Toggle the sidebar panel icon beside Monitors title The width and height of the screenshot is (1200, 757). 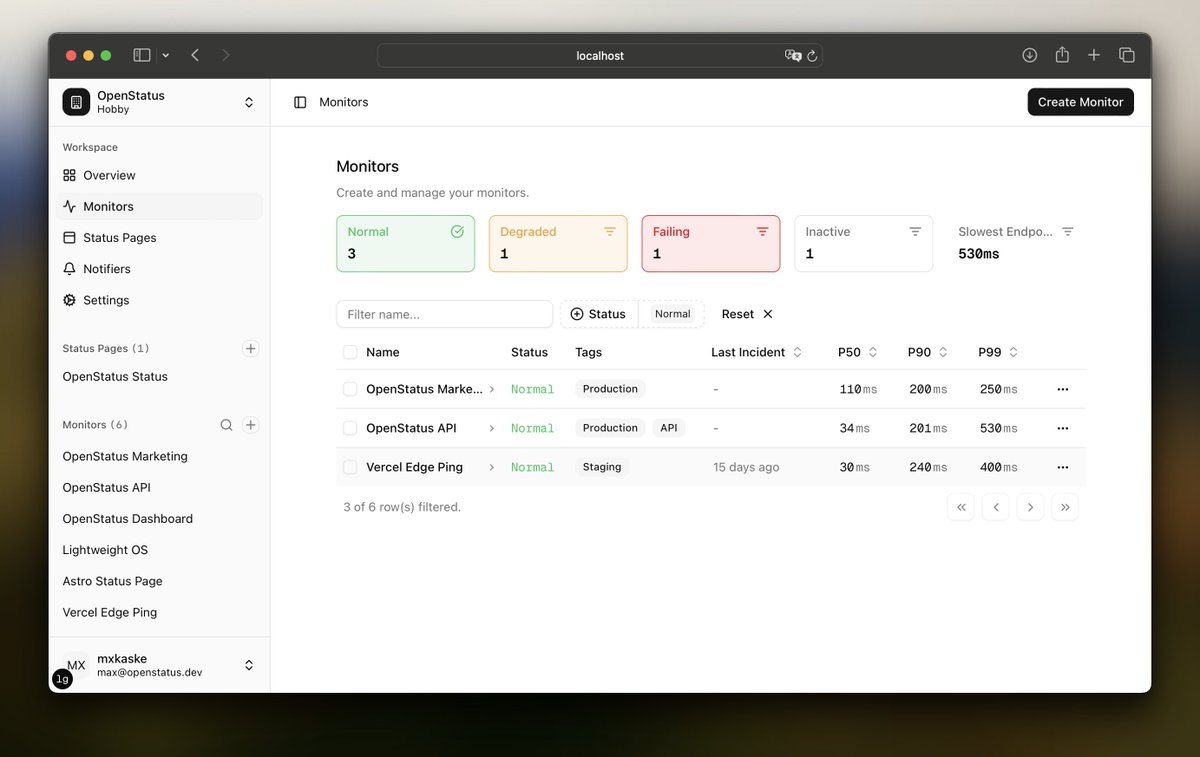[x=300, y=102]
